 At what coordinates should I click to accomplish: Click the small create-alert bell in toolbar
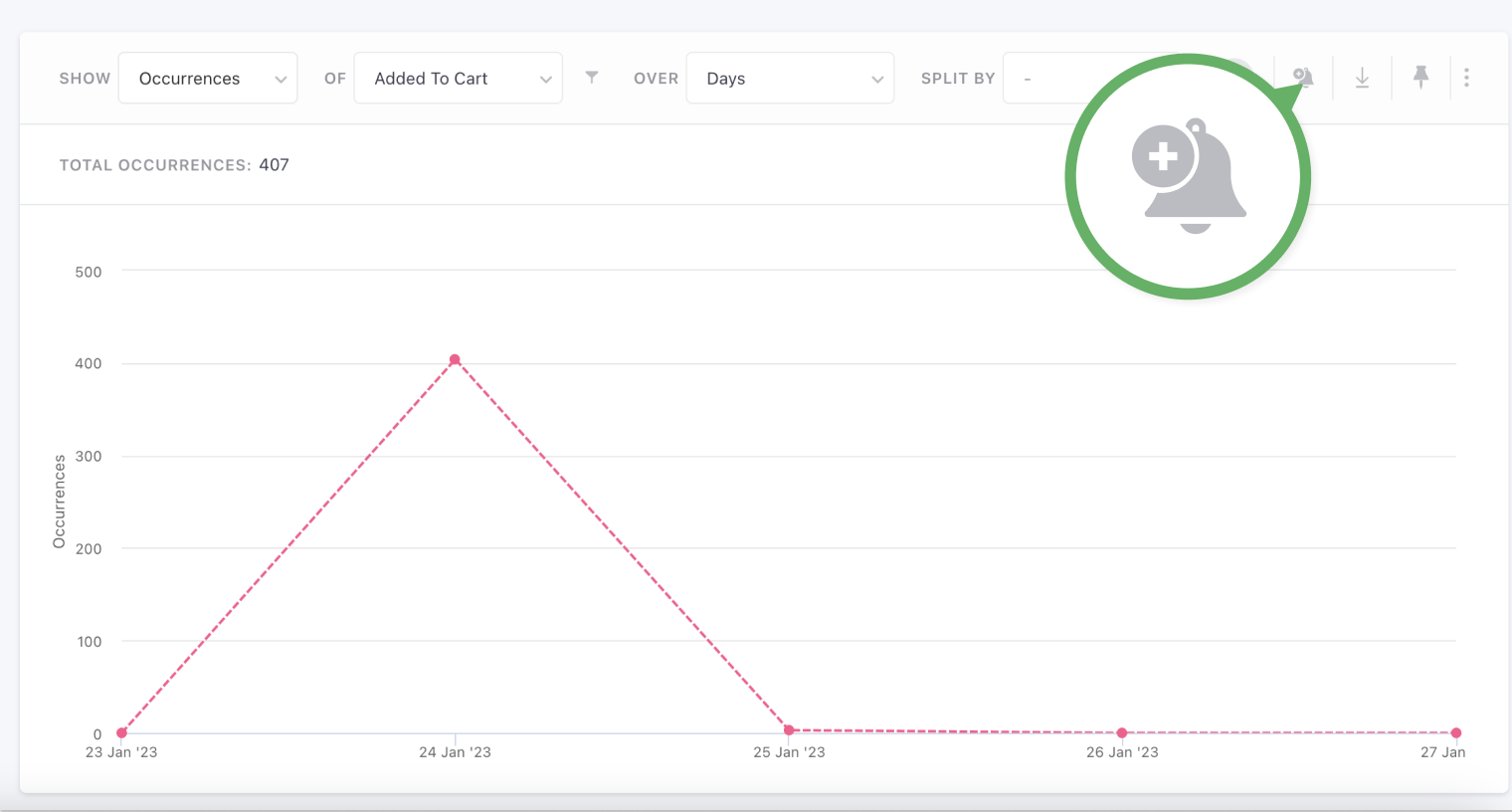pyautogui.click(x=1303, y=78)
